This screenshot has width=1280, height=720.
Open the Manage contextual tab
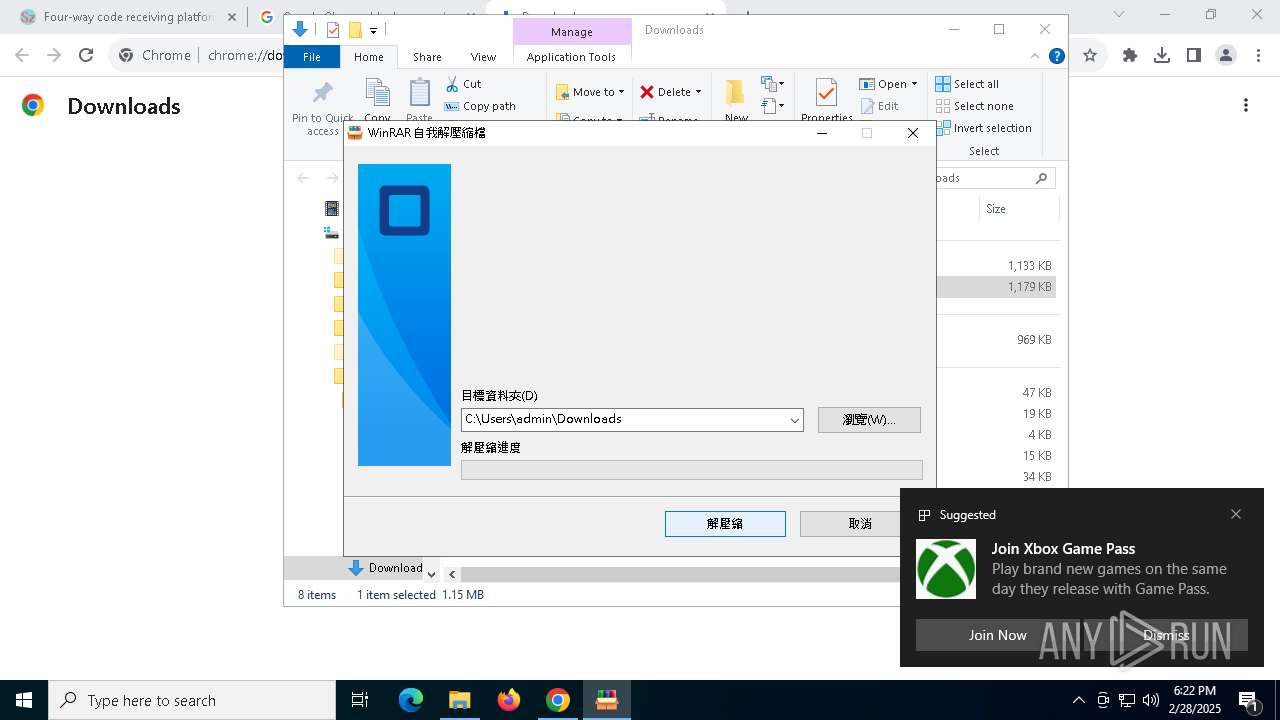pos(572,32)
